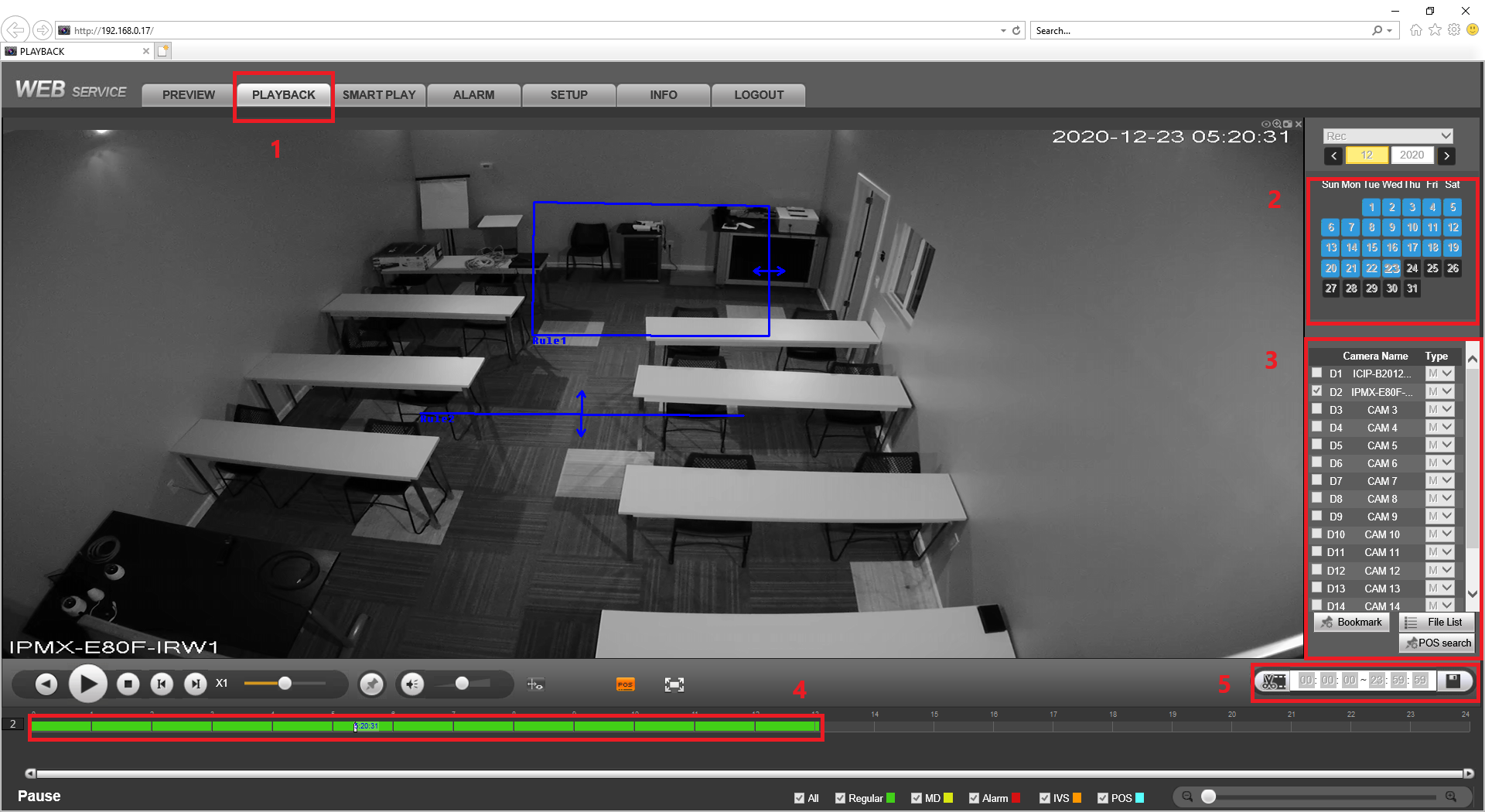Toggle the IVS record type checkbox
Image resolution: width=1485 pixels, height=812 pixels.
(x=1045, y=798)
